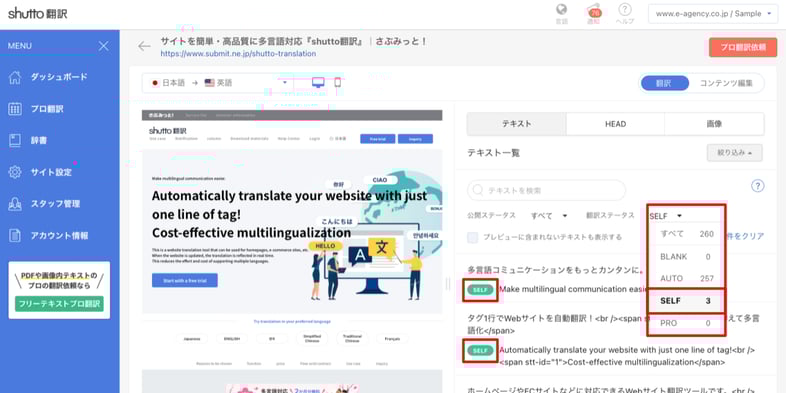Choose BLANK 0 in status list
Image resolution: width=786 pixels, height=393 pixels.
pos(685,257)
